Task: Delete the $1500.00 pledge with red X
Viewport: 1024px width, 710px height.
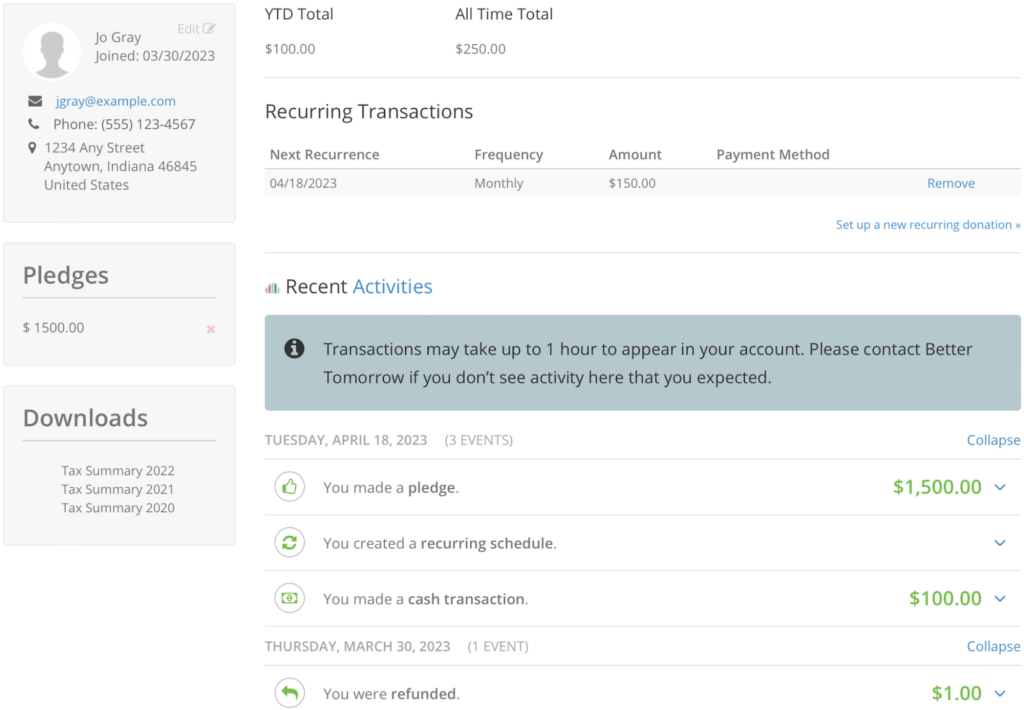Action: 210,329
